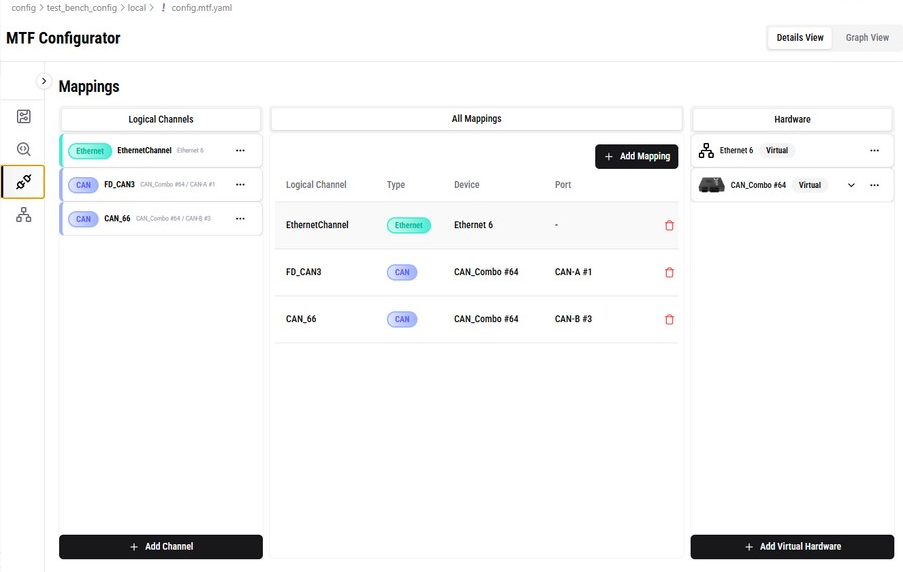Open the network topology sidebar icon

click(x=23, y=215)
